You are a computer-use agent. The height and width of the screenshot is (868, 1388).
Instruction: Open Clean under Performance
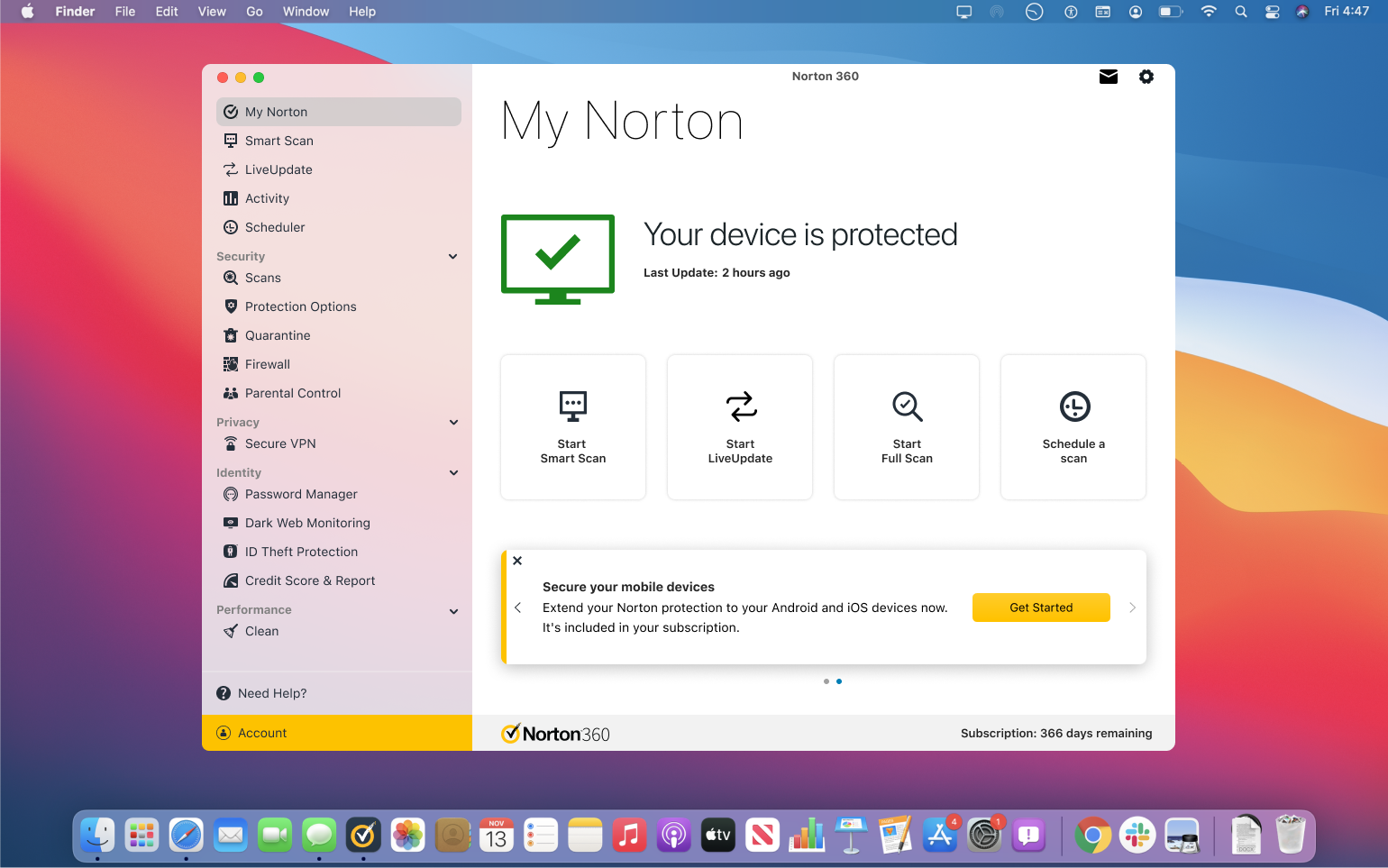click(339, 631)
